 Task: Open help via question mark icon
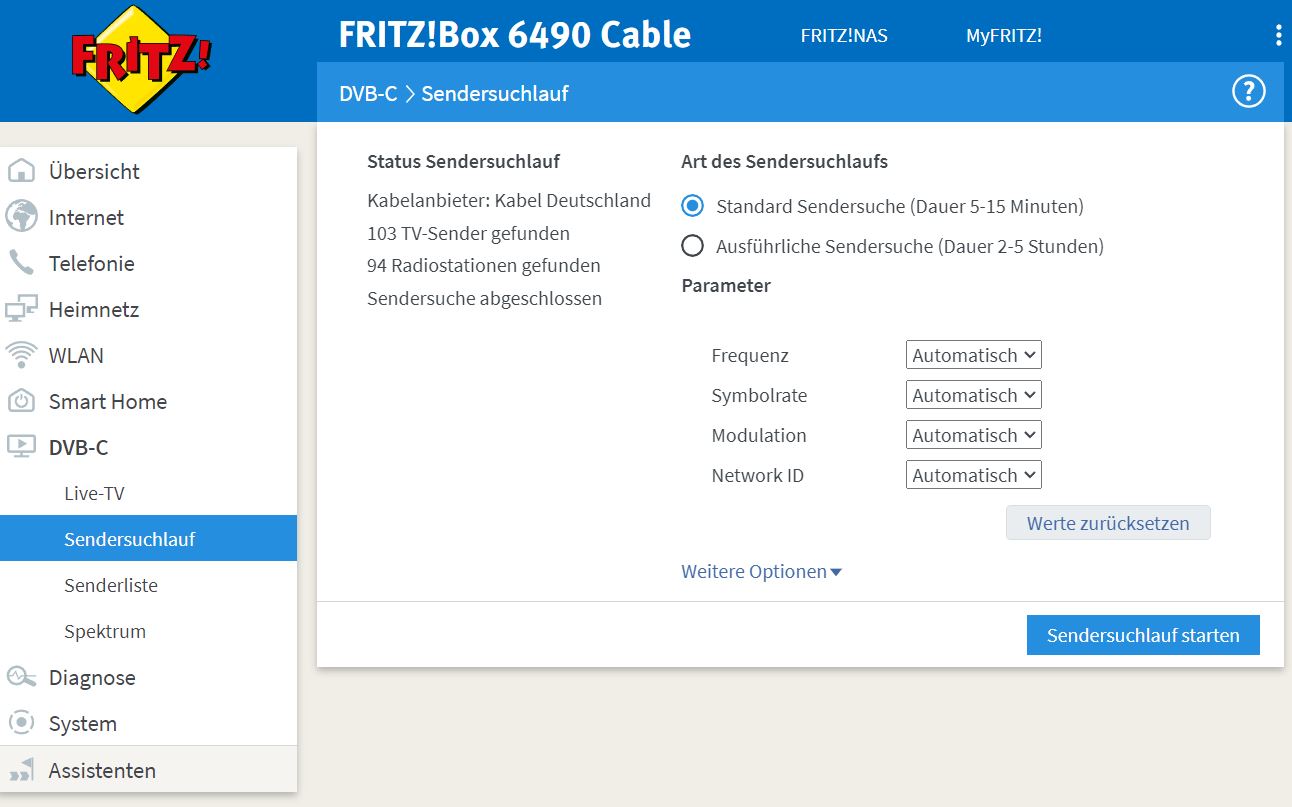click(x=1248, y=93)
